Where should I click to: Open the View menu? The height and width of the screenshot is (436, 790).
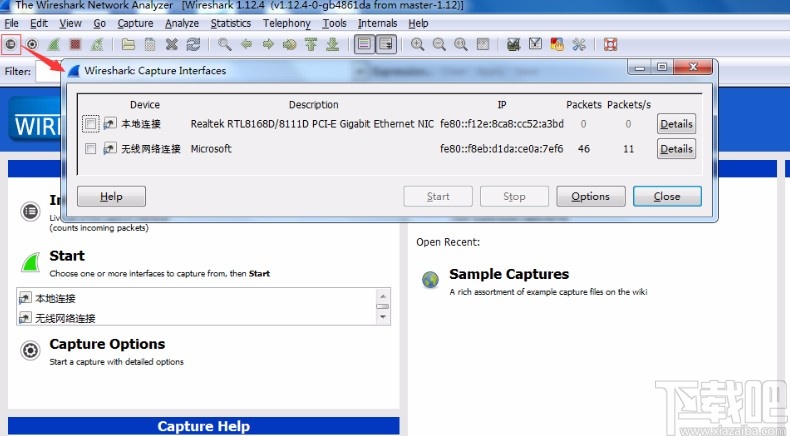(70, 23)
